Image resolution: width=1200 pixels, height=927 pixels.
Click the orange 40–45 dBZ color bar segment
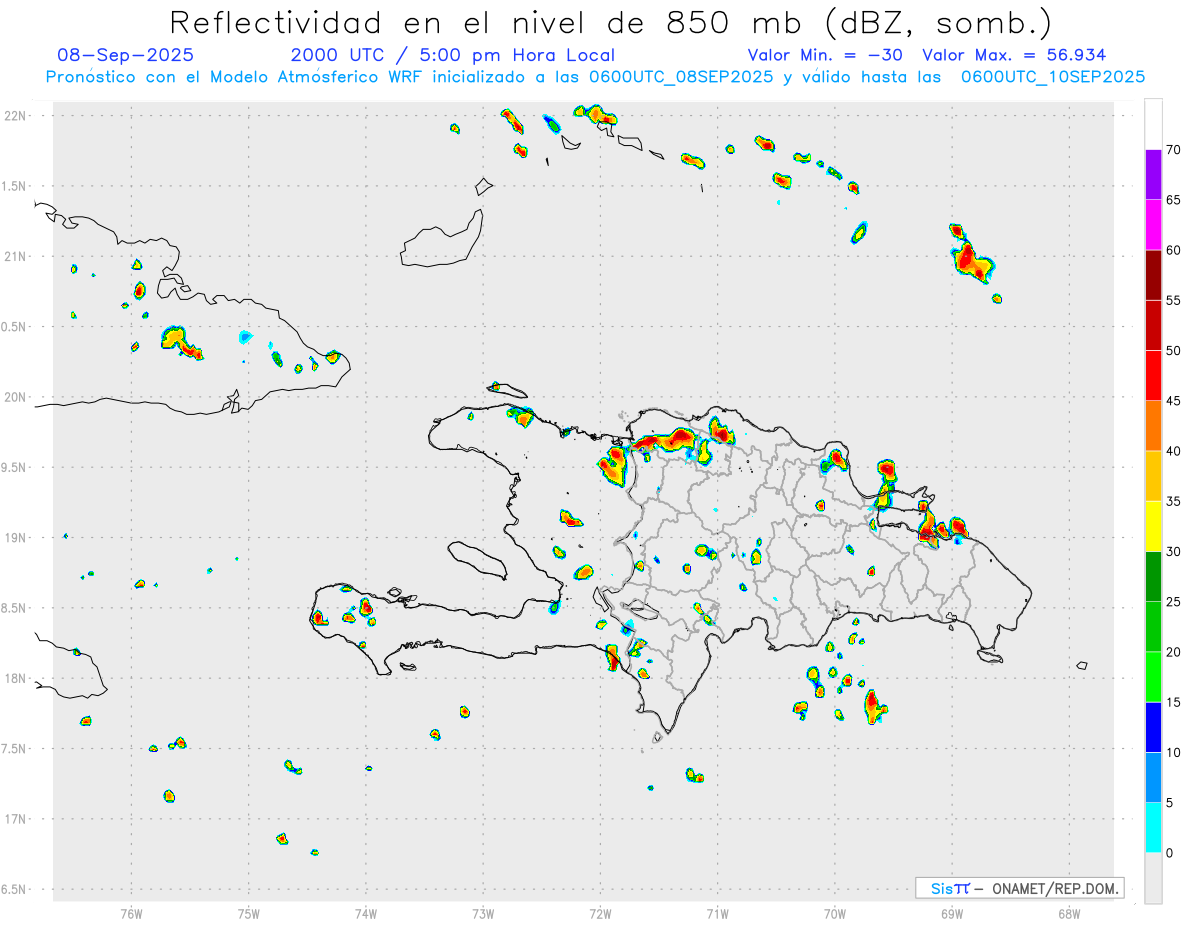1153,426
